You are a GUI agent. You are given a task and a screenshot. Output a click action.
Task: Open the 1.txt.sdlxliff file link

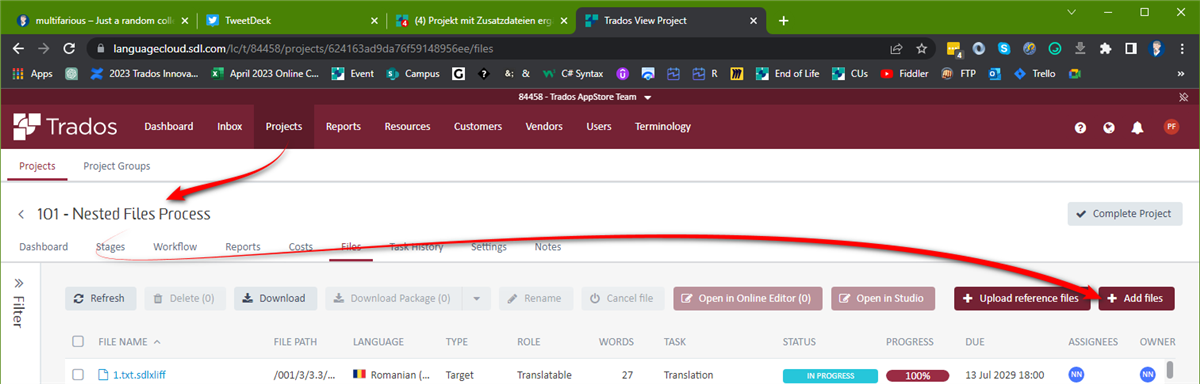[x=138, y=375]
